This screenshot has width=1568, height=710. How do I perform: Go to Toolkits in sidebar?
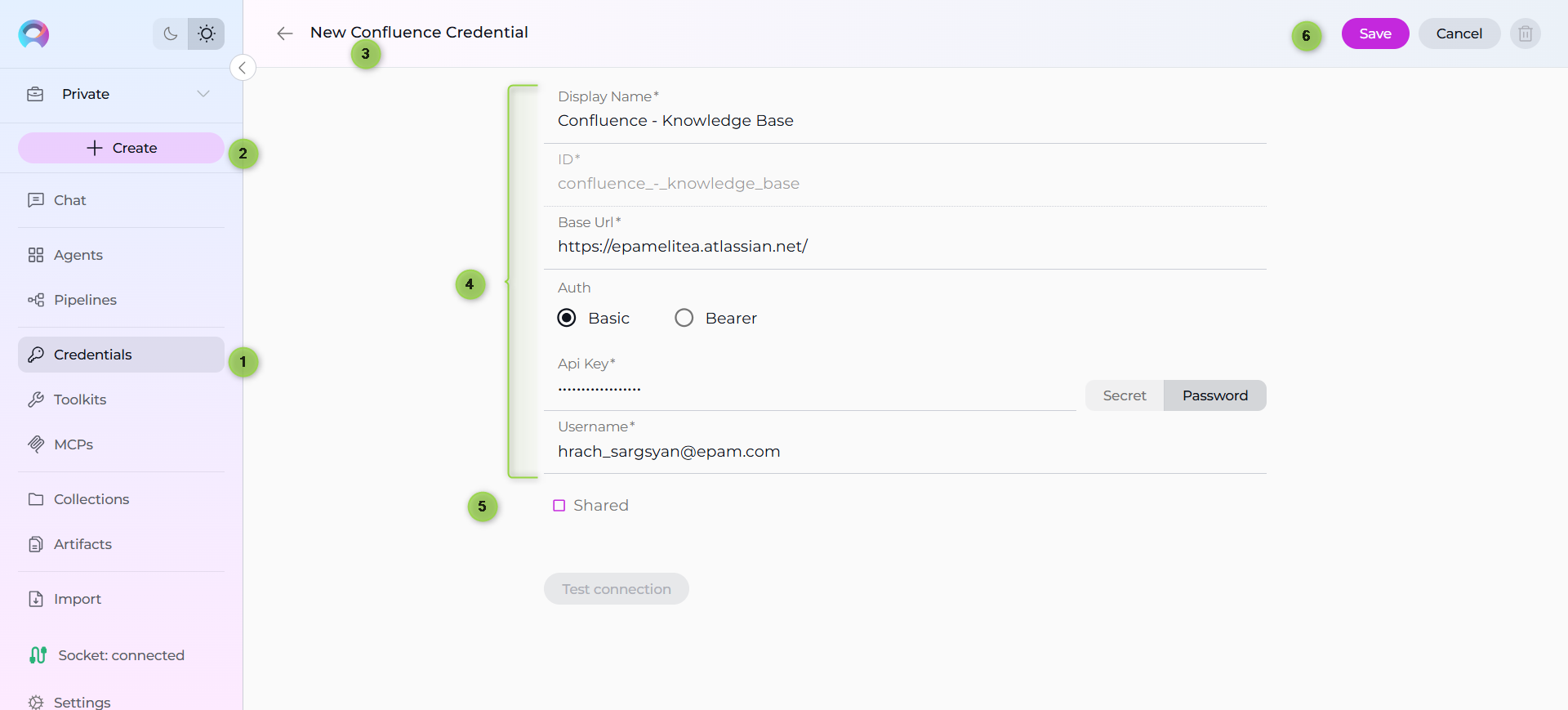(80, 400)
